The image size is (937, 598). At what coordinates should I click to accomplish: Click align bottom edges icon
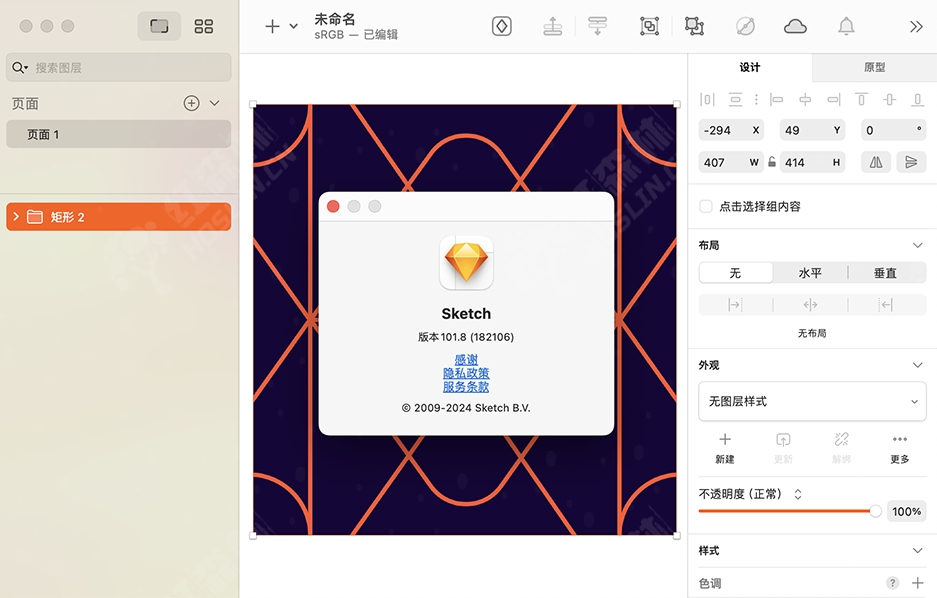[x=917, y=99]
